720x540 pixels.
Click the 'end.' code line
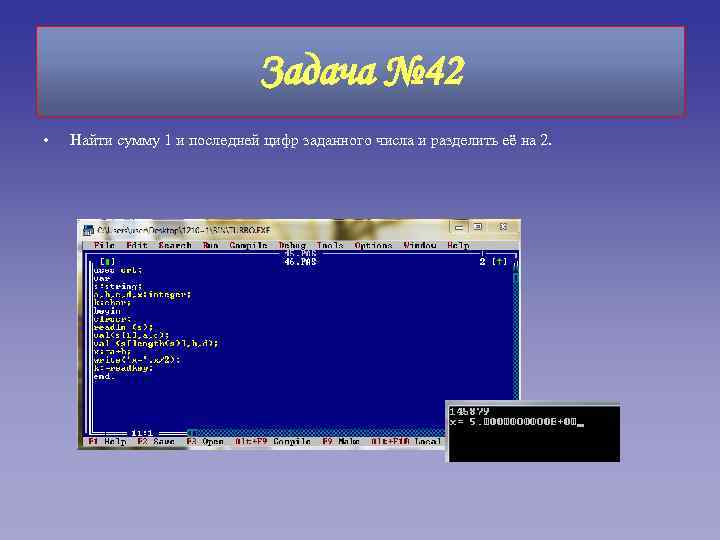pos(104,377)
